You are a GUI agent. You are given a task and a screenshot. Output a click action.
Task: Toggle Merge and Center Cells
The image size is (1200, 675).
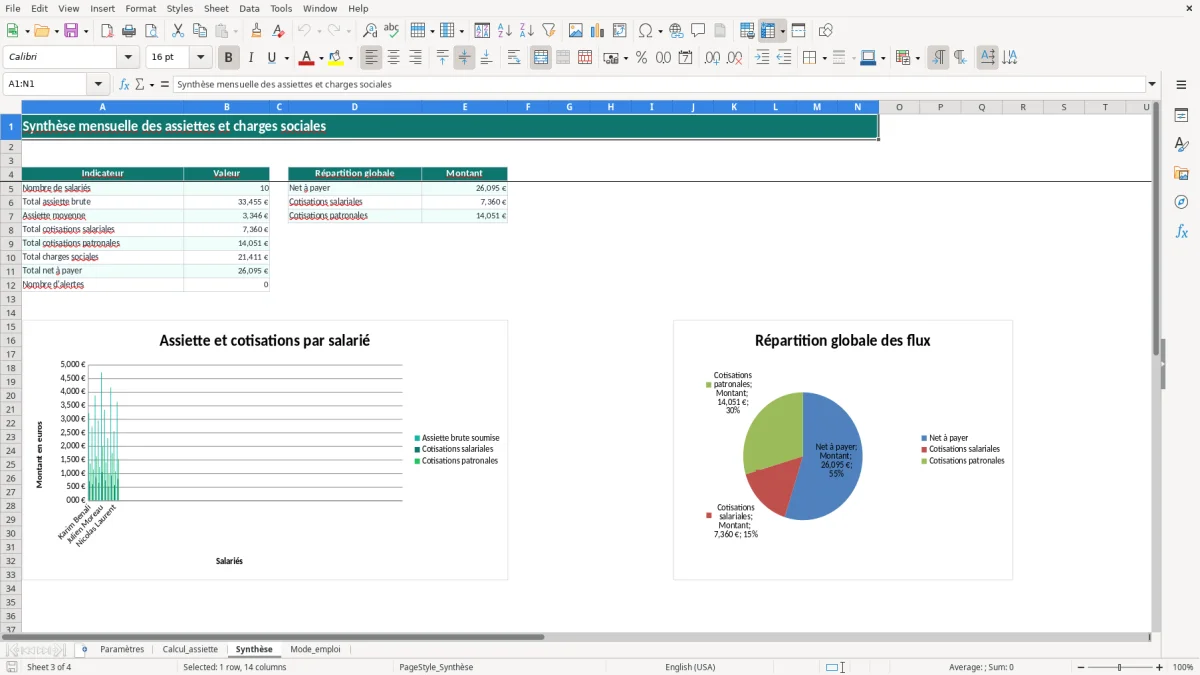tap(541, 58)
